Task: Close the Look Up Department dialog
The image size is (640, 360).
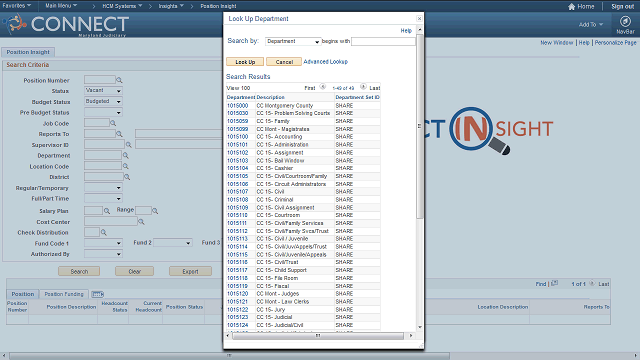Action: (419, 18)
